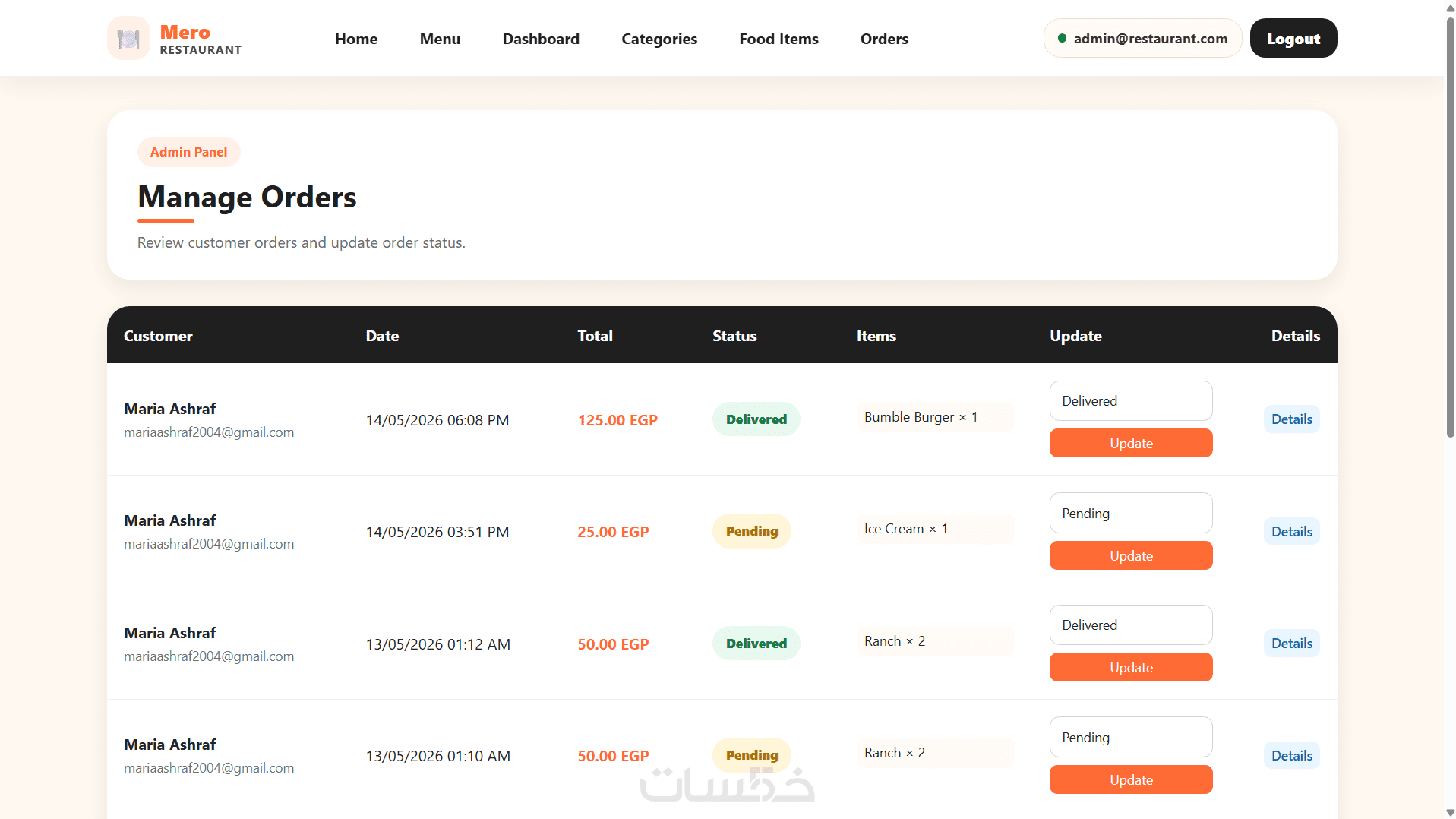Click the Status column header

coord(734,336)
